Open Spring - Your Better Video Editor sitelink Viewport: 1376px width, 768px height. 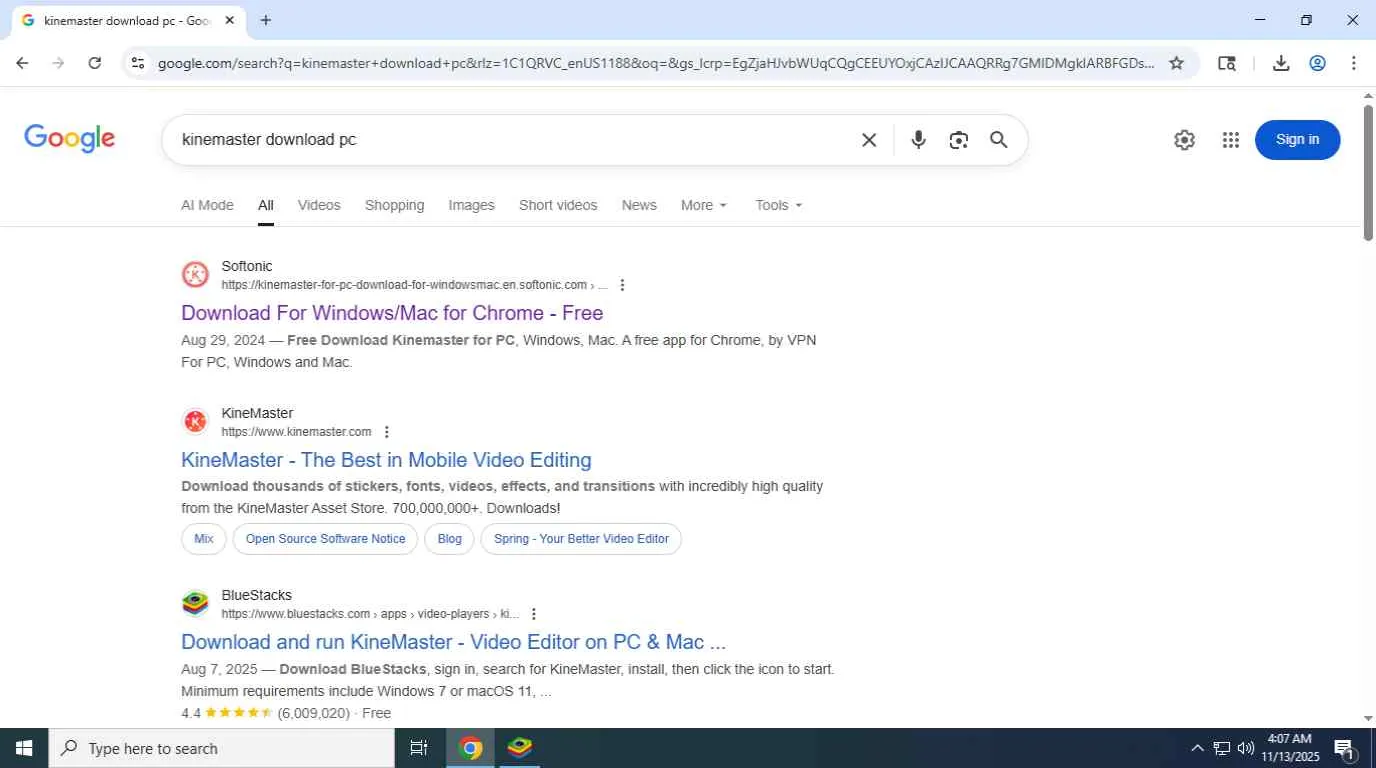(x=581, y=539)
